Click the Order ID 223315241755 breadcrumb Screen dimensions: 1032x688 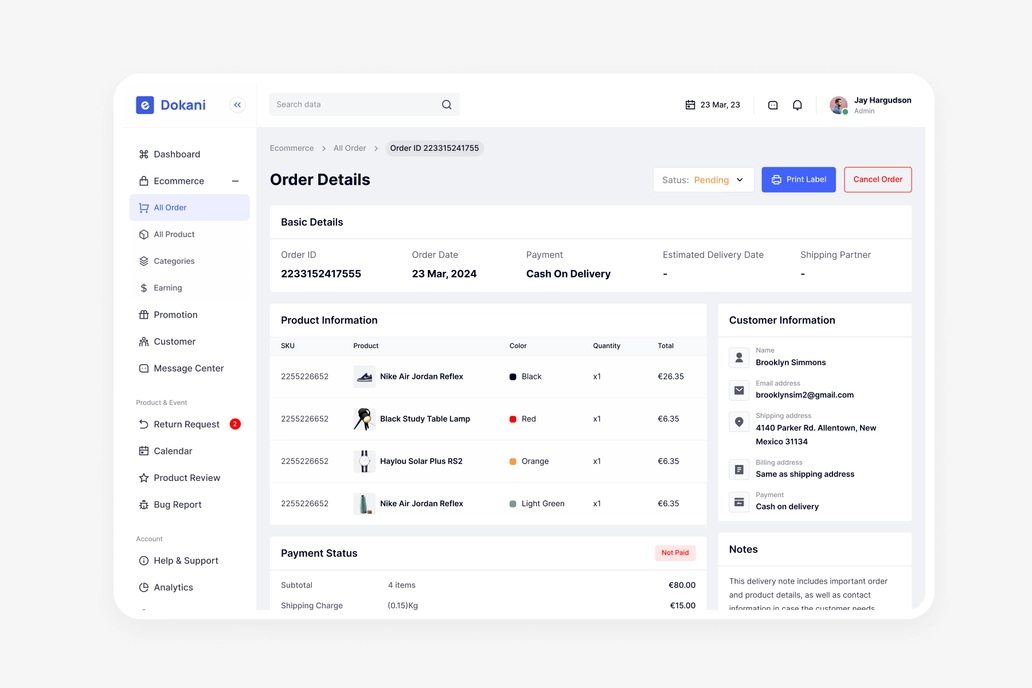tap(434, 148)
